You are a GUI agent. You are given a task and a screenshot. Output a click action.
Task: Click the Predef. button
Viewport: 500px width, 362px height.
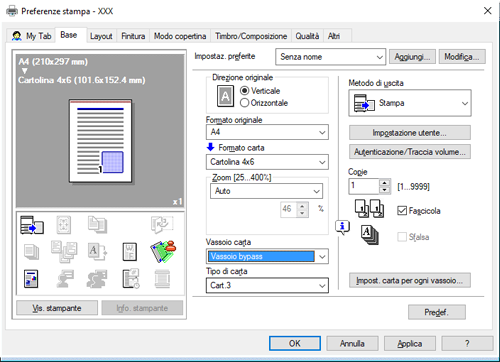[437, 312]
